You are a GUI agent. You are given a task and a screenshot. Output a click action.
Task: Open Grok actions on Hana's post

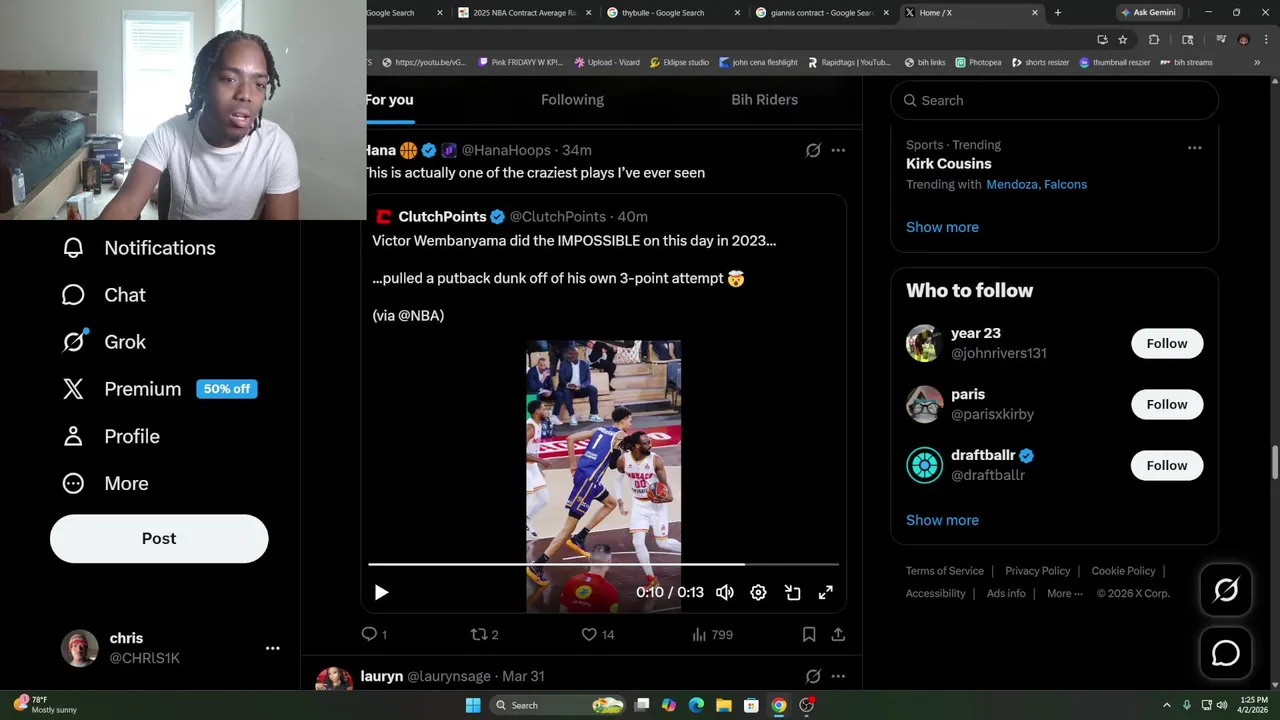pos(813,150)
